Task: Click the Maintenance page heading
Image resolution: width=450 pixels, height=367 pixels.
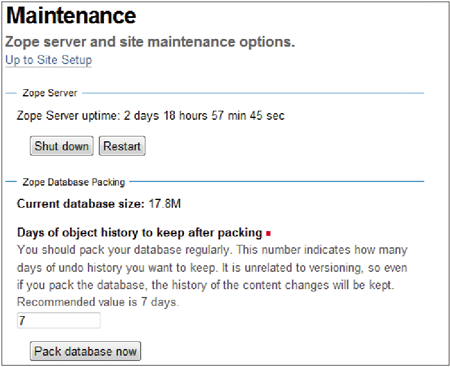Action: 71,15
